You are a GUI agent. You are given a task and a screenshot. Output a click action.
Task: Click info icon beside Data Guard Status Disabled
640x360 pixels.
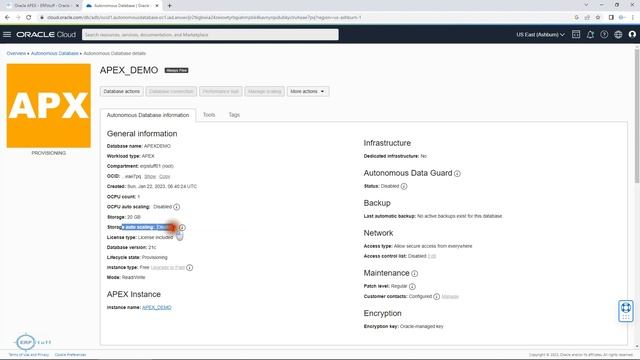(x=404, y=186)
